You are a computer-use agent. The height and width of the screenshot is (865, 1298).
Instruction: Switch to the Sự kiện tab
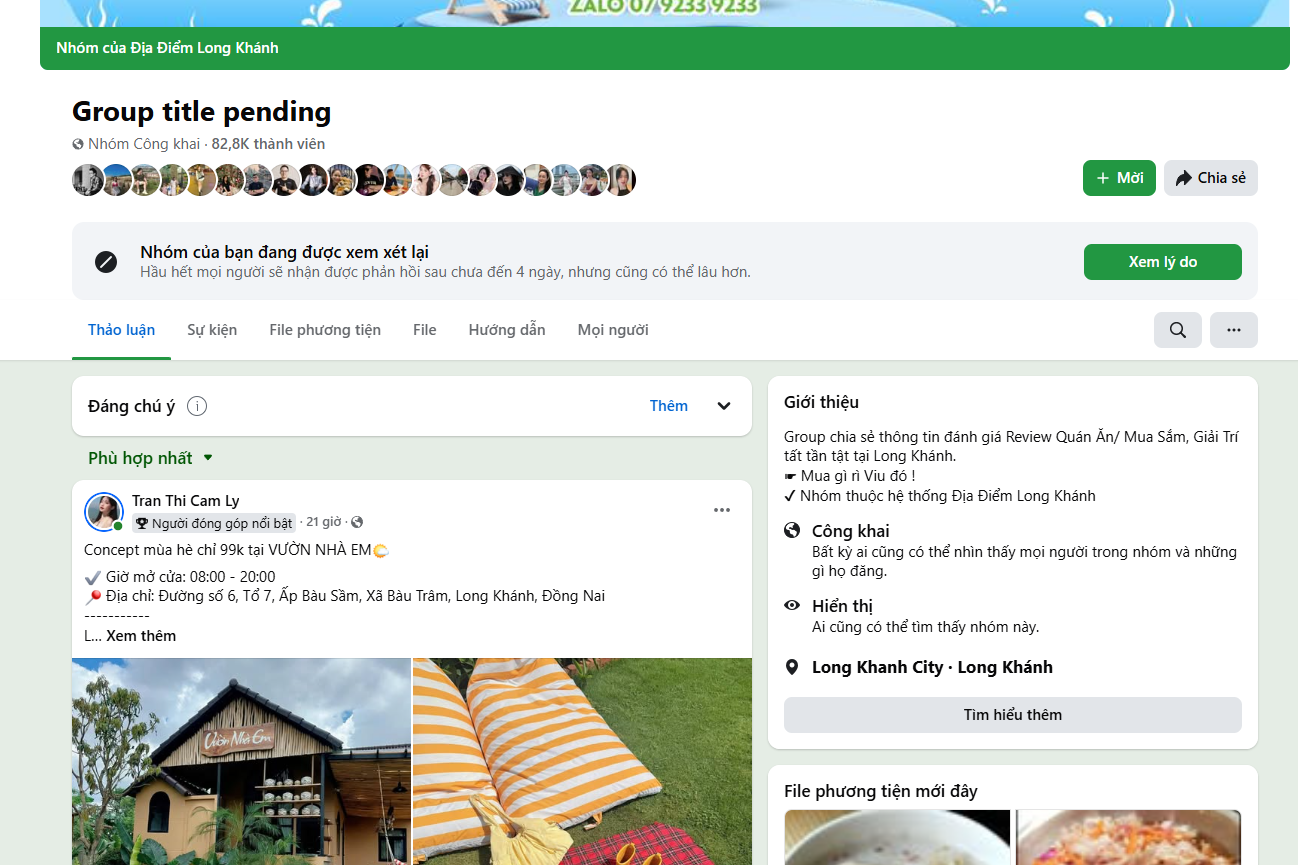(x=212, y=330)
